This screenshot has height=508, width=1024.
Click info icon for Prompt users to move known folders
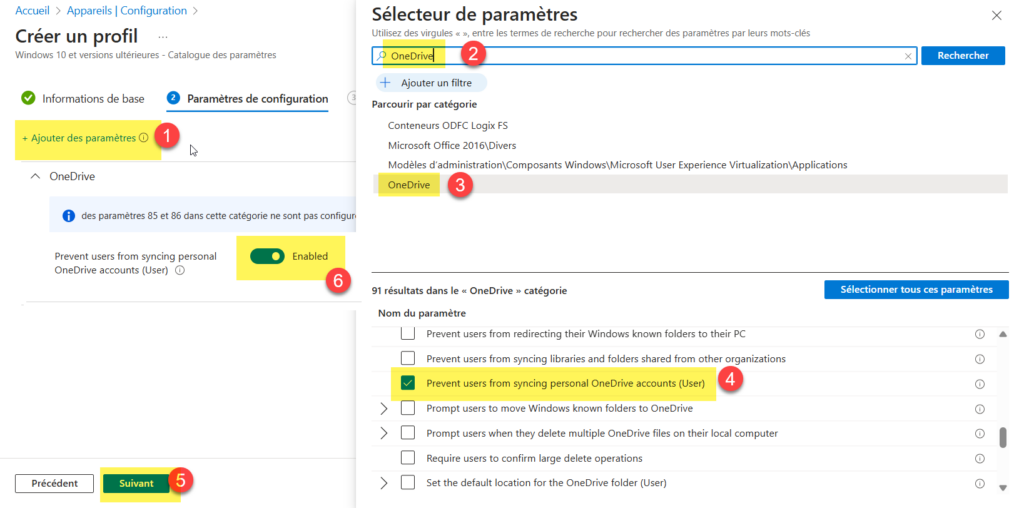pos(980,409)
